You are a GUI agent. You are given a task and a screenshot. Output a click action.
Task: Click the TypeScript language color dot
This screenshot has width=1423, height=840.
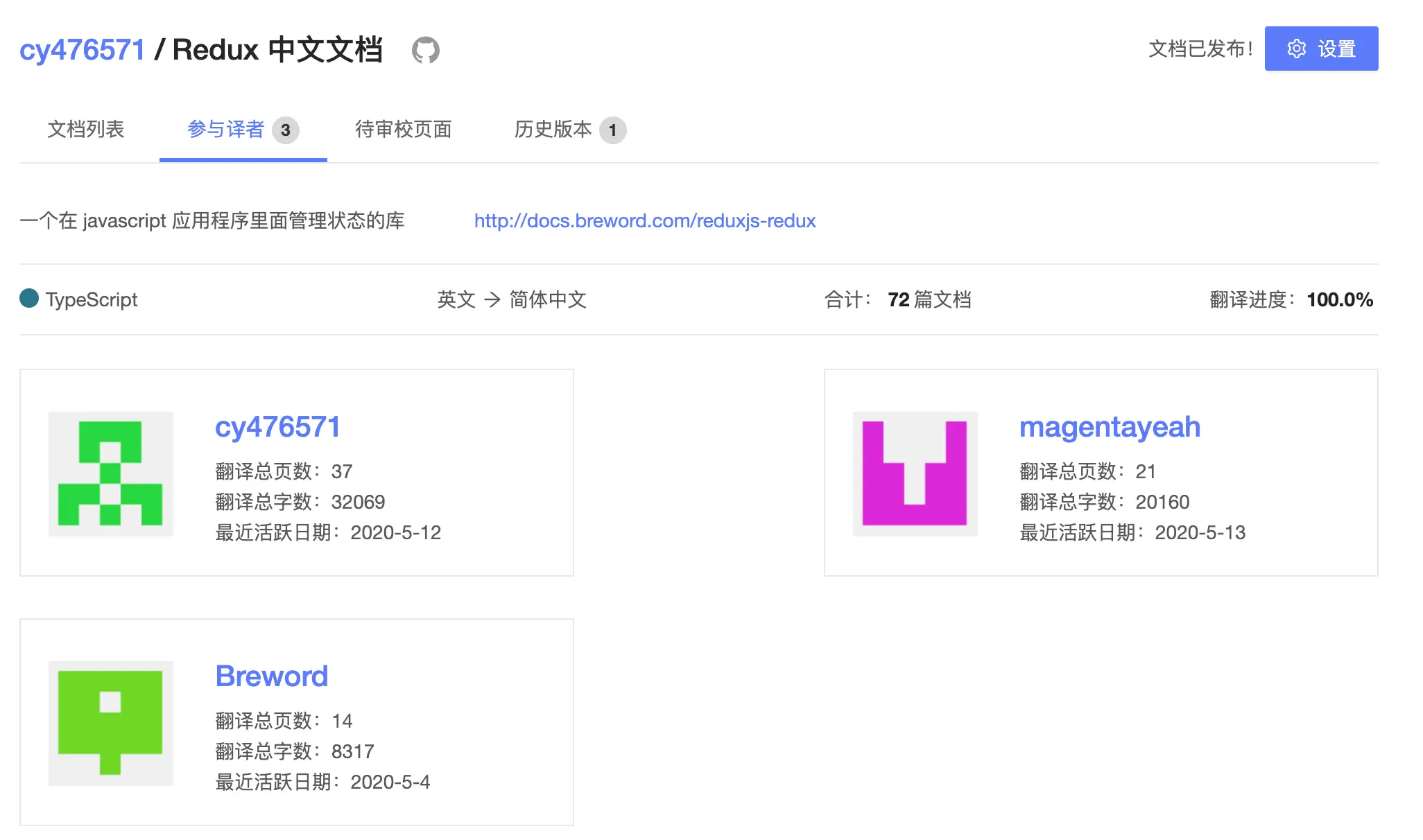pyautogui.click(x=29, y=299)
